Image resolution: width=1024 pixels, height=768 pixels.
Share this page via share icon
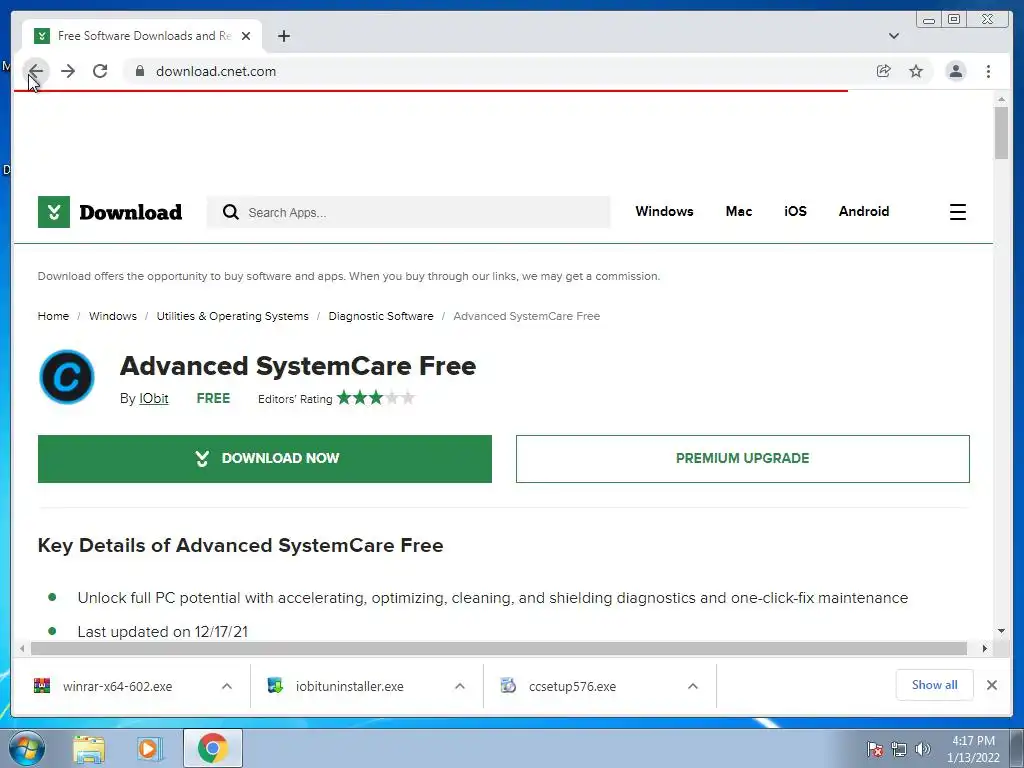click(x=884, y=71)
